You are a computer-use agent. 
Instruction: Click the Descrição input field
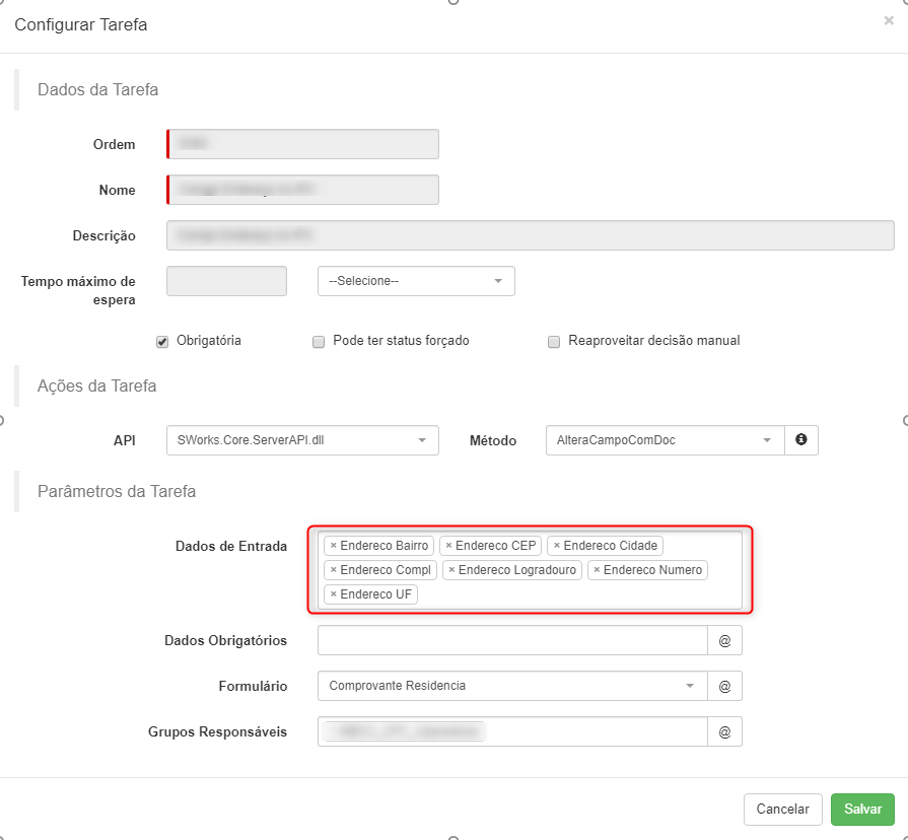(530, 236)
